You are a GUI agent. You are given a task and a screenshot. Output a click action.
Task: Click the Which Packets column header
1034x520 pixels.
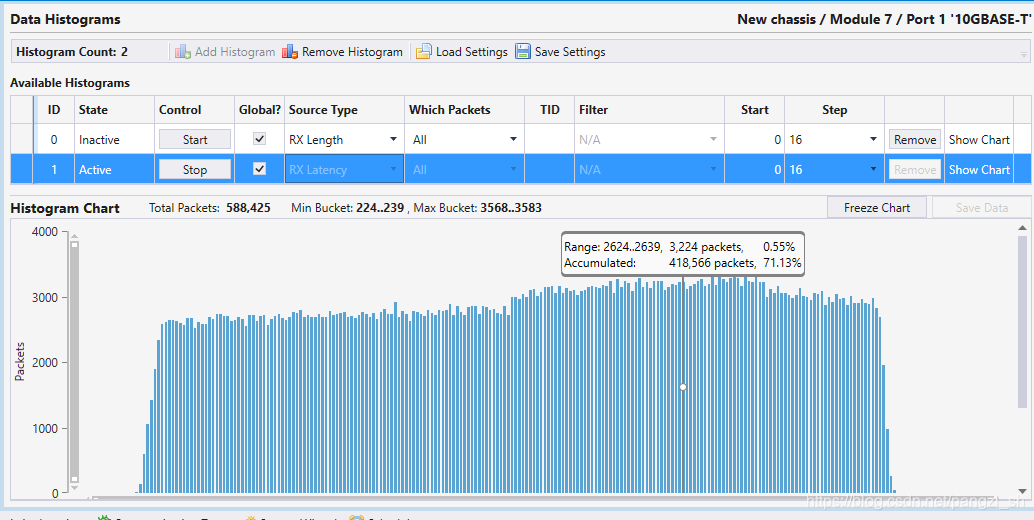coord(464,109)
